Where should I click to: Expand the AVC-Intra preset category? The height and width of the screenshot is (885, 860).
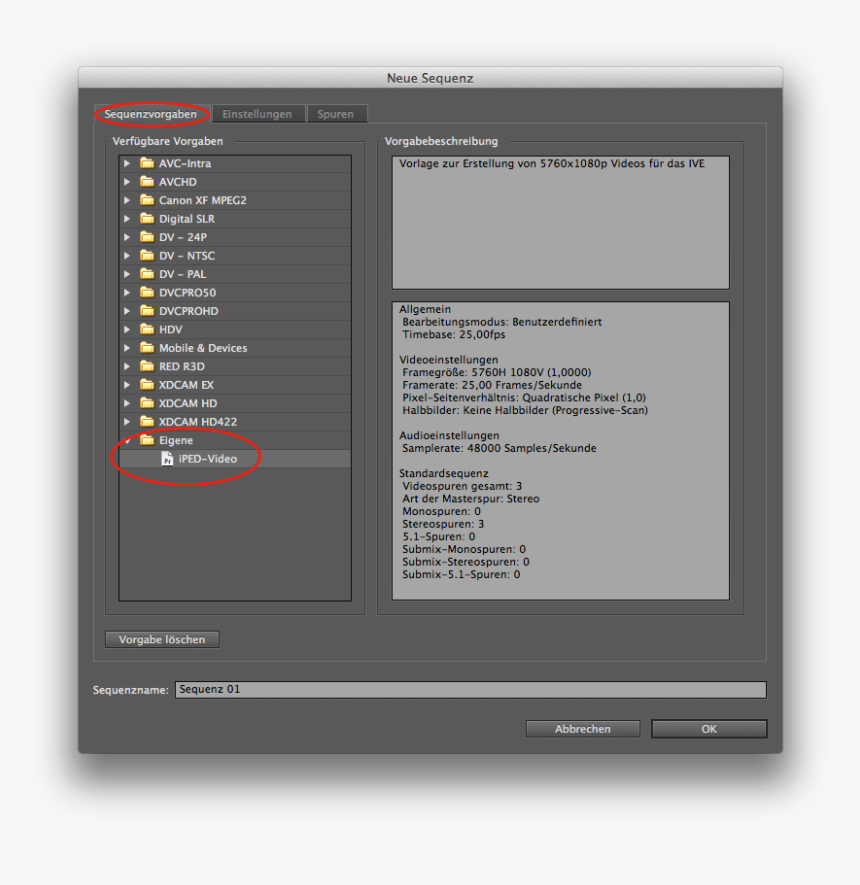tap(127, 163)
